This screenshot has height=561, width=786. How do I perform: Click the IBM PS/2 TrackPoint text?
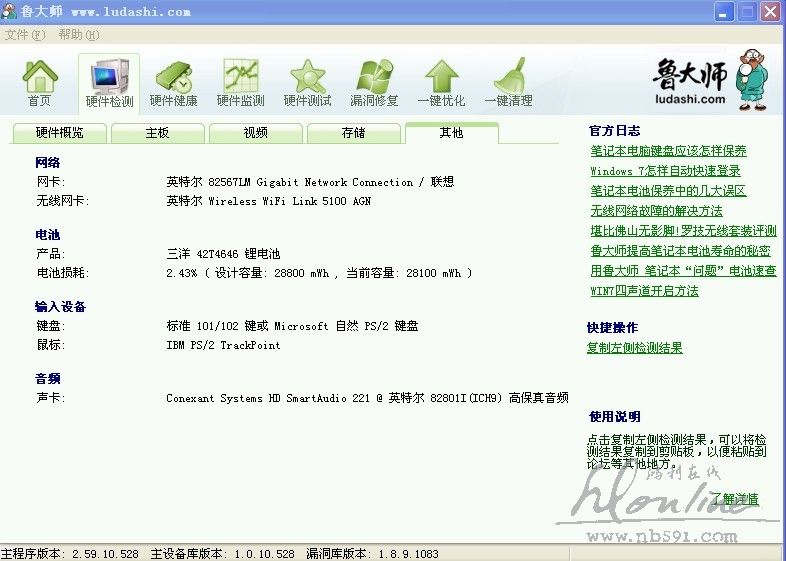coord(223,345)
